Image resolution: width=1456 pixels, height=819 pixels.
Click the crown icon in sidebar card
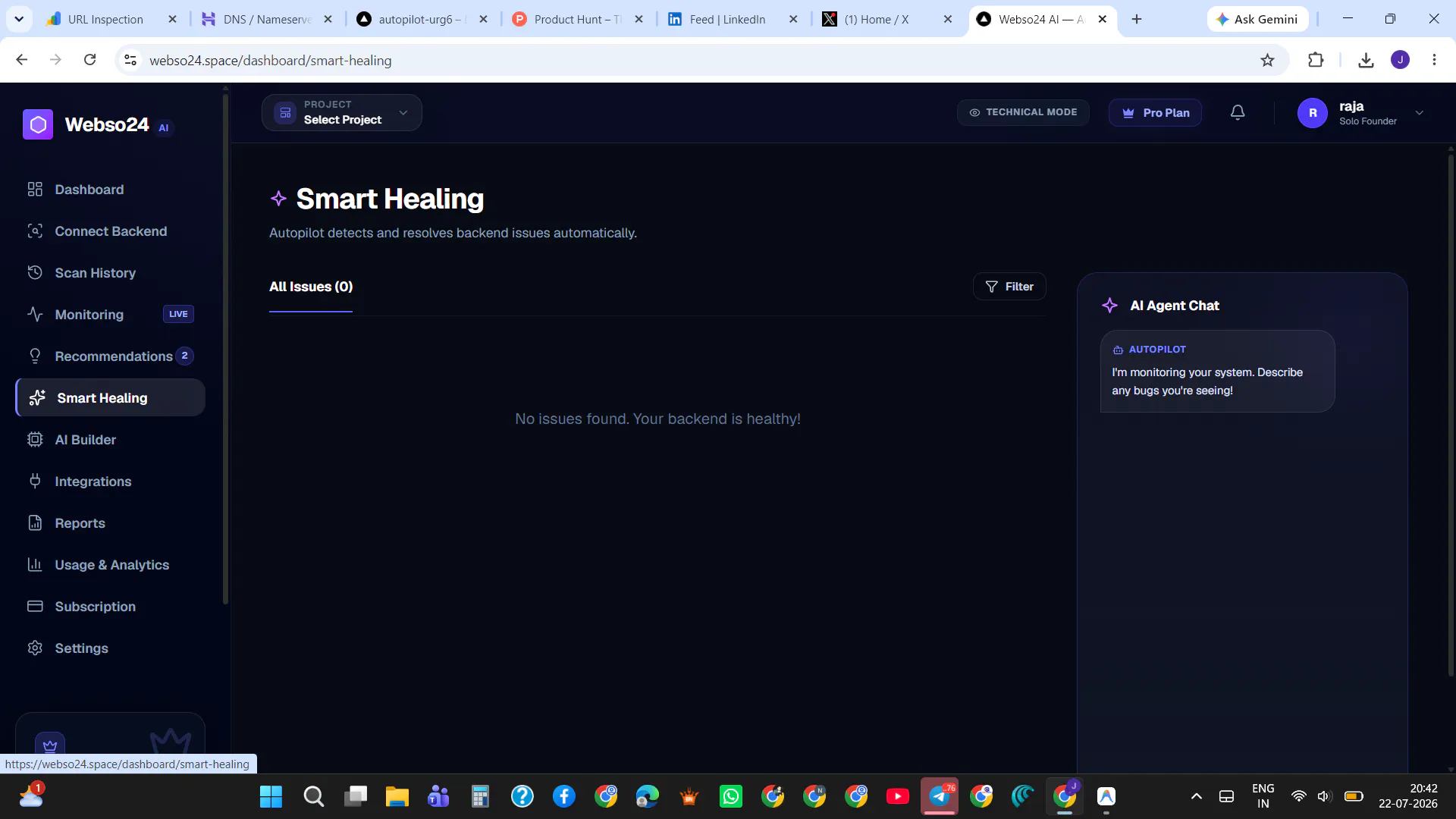click(50, 745)
